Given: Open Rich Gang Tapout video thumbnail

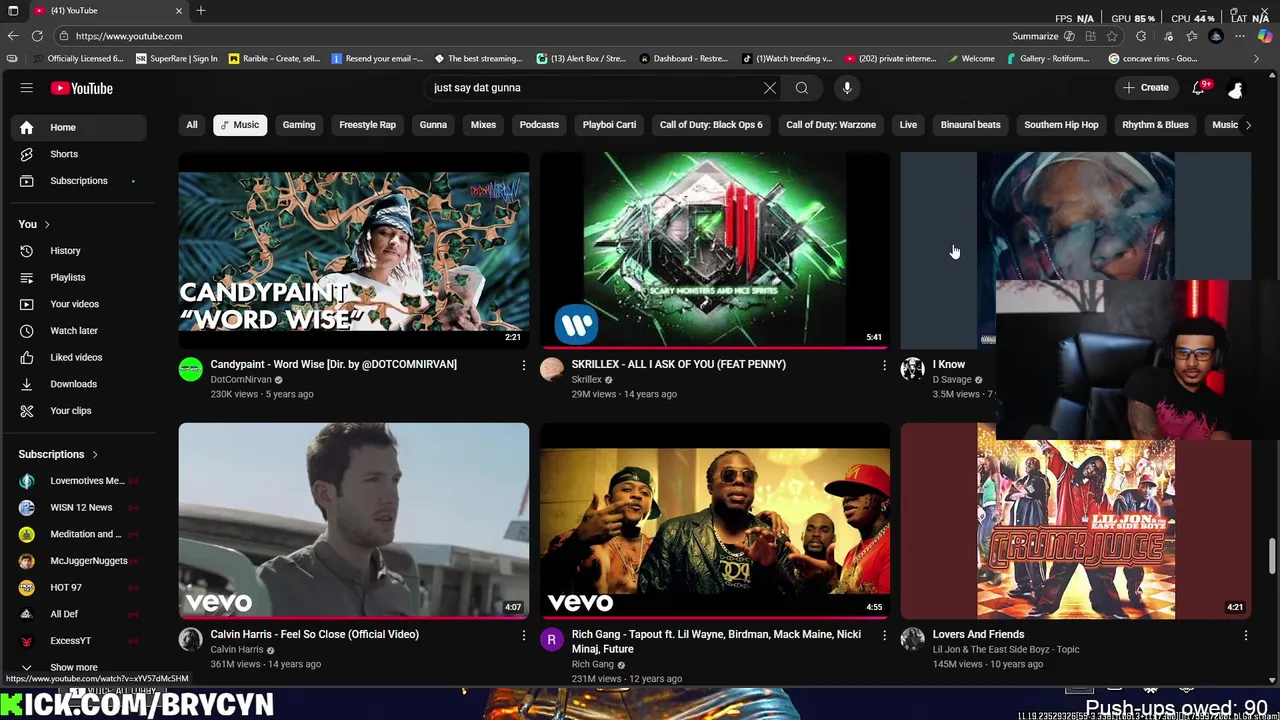Looking at the screenshot, I should click(715, 520).
